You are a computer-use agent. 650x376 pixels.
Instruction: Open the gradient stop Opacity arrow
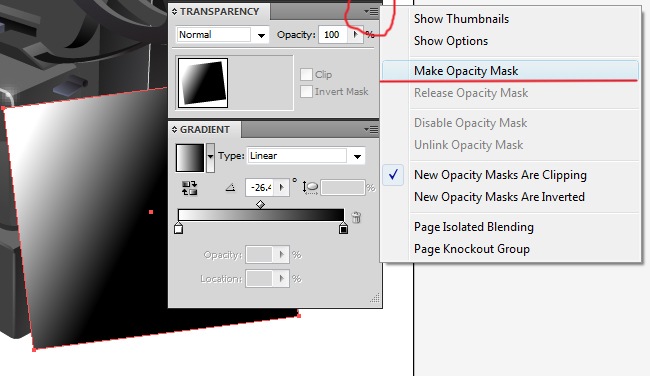click(x=282, y=255)
